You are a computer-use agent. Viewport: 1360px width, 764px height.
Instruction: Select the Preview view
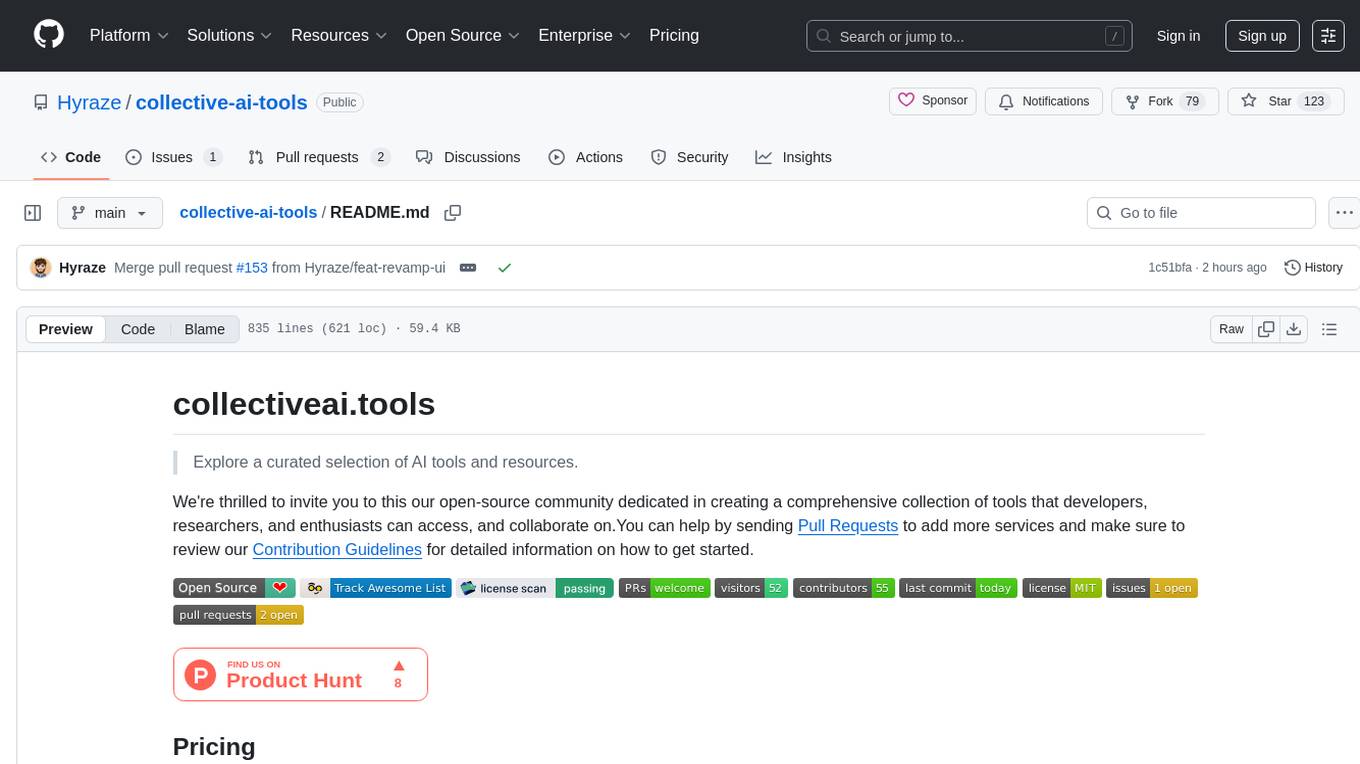[66, 329]
